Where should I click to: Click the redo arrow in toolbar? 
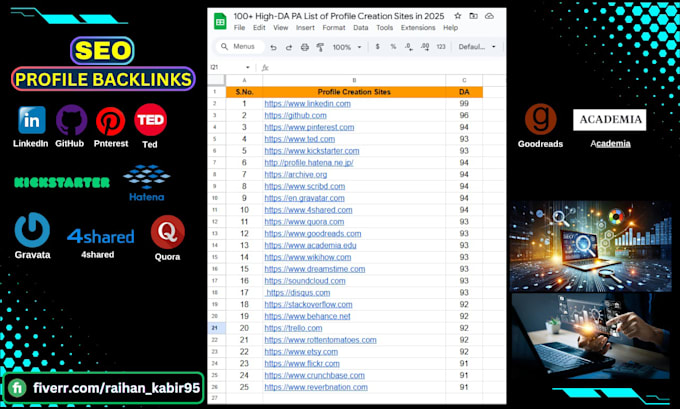click(289, 47)
